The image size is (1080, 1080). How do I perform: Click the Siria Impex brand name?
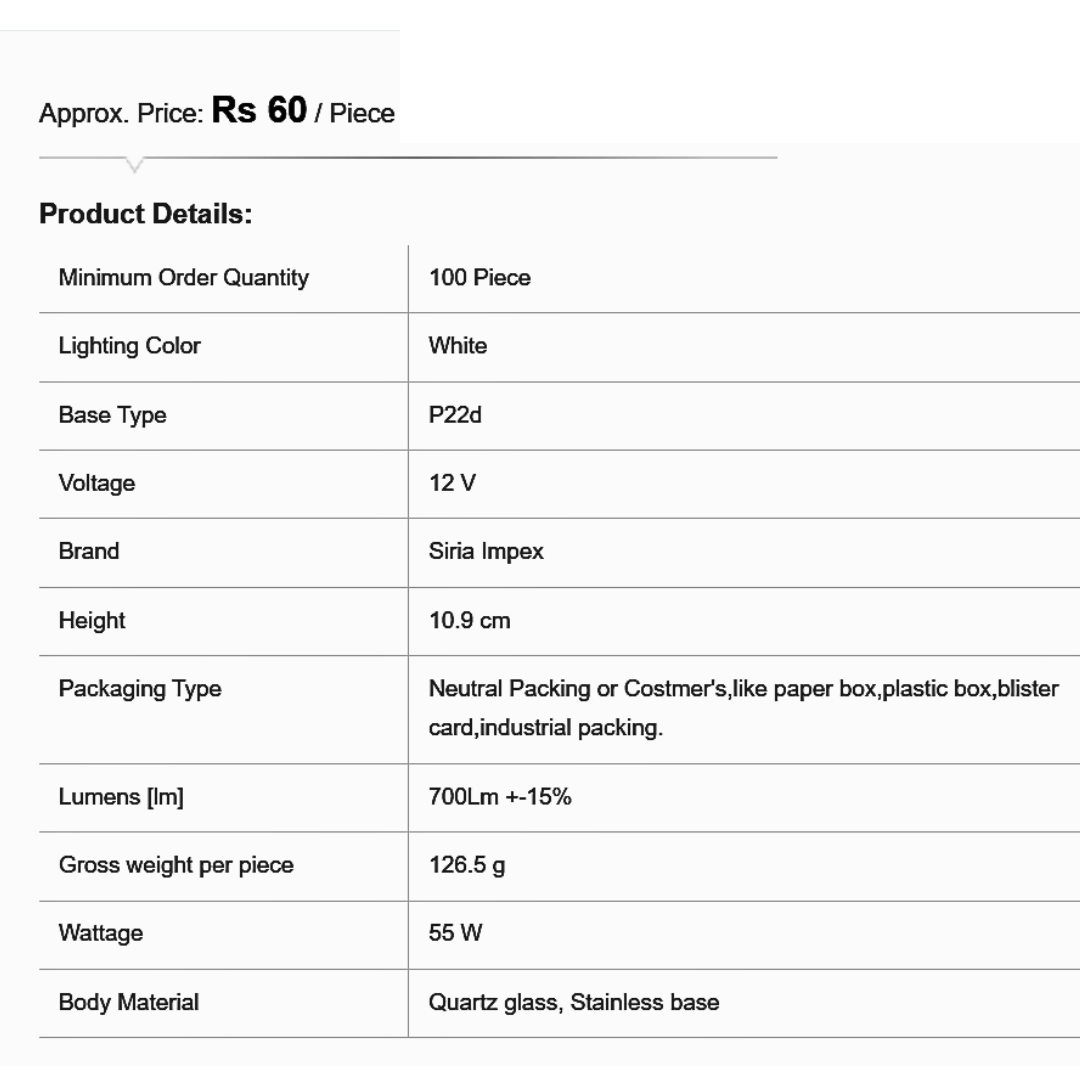click(x=486, y=551)
